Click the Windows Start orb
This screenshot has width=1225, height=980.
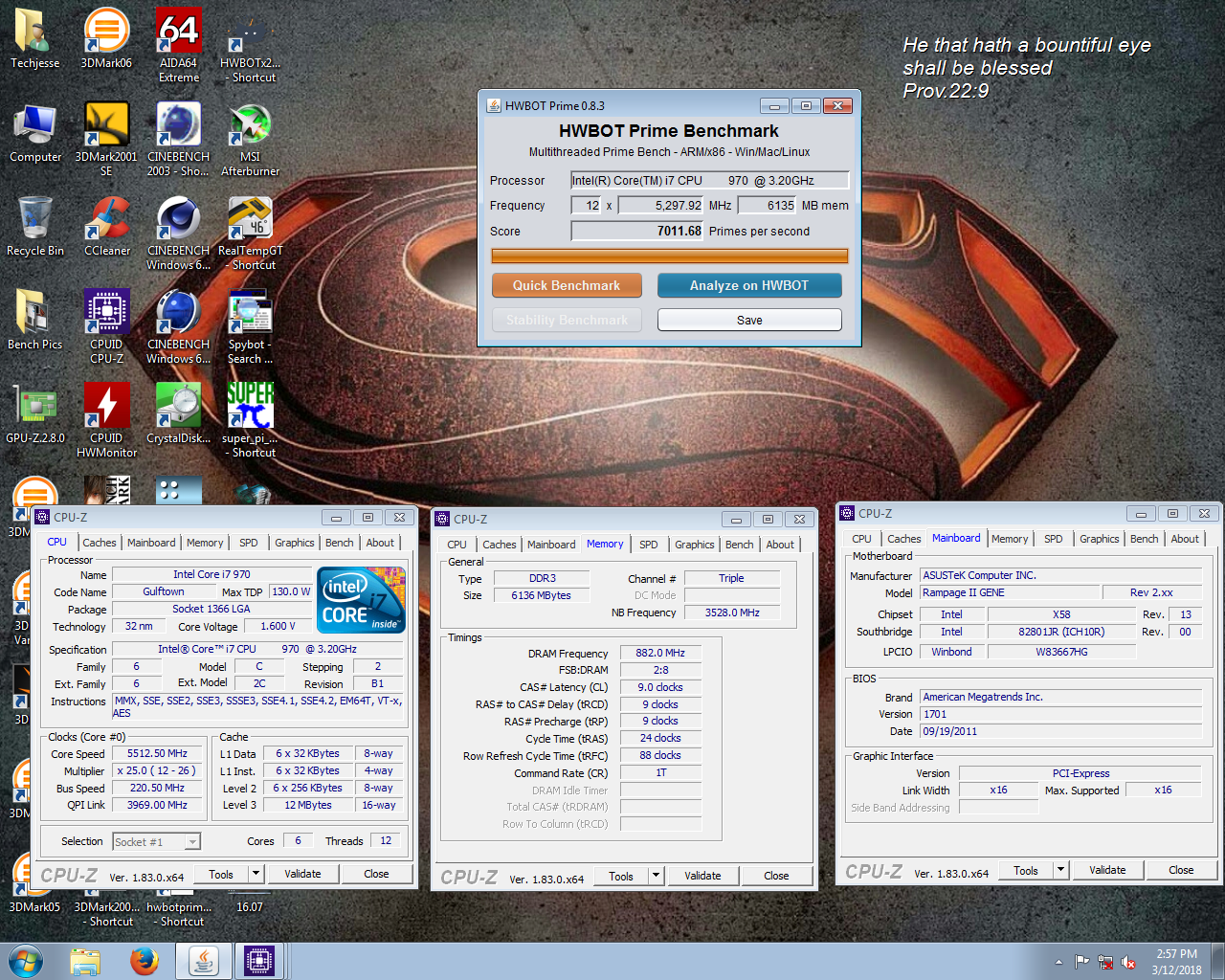click(26, 961)
